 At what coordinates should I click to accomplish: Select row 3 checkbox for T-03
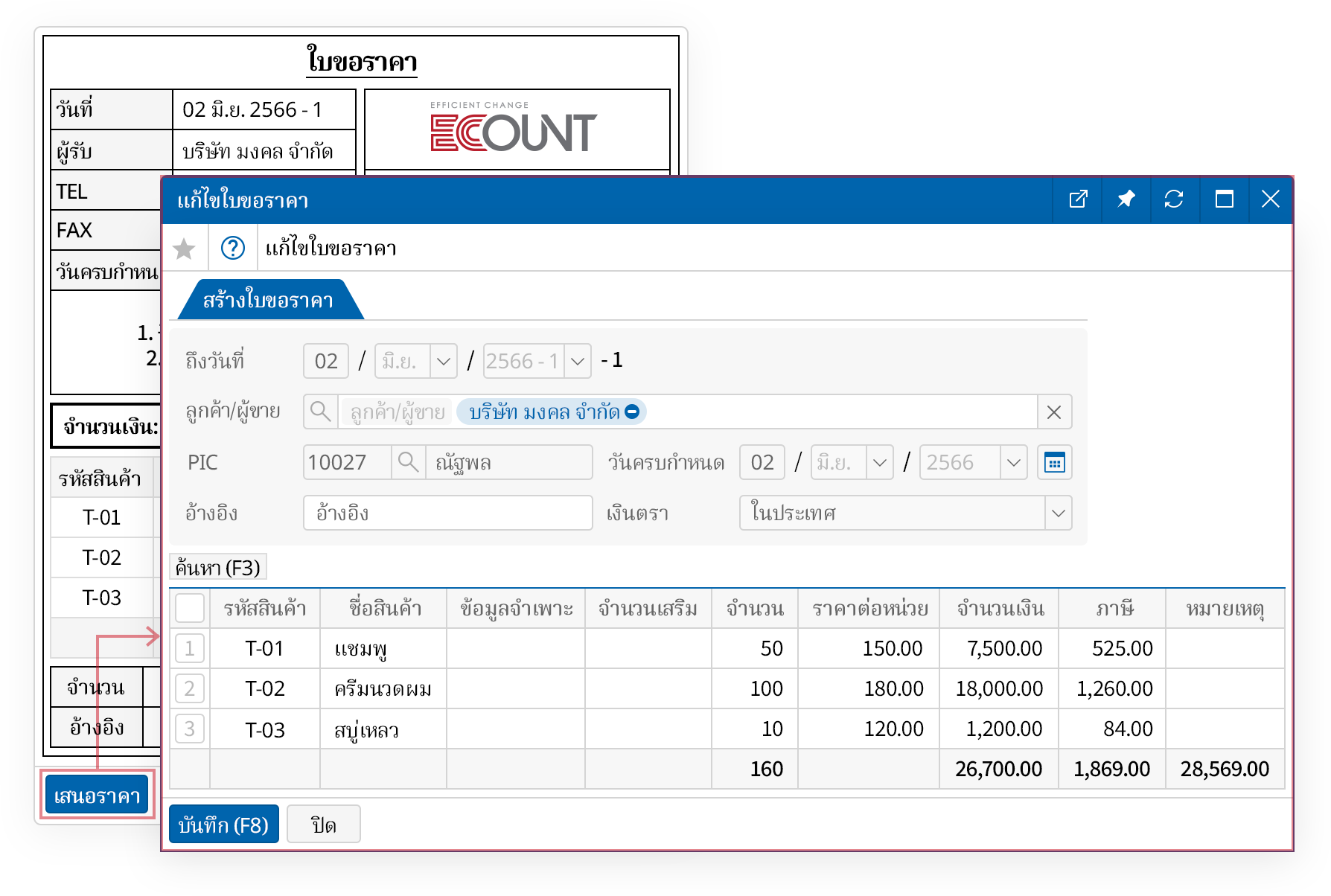(190, 729)
